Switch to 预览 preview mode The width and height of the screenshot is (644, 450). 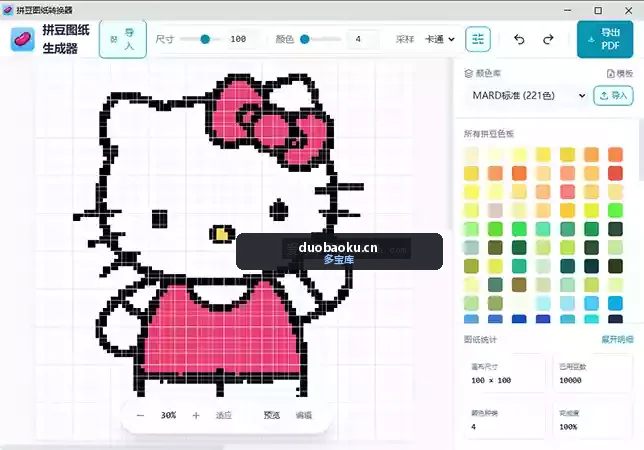[271, 416]
